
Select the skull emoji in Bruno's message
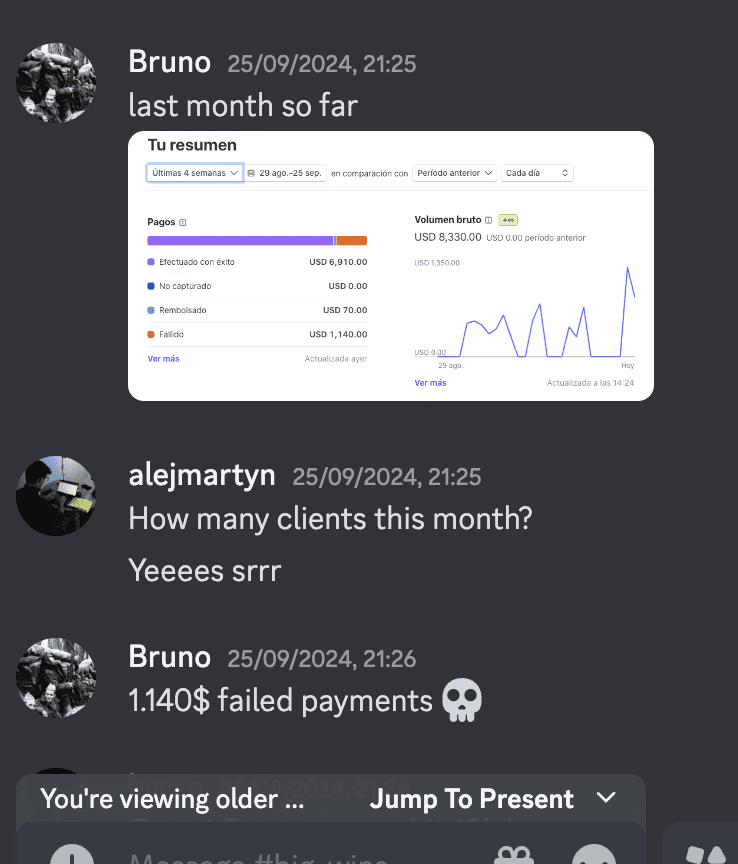pyautogui.click(x=462, y=700)
